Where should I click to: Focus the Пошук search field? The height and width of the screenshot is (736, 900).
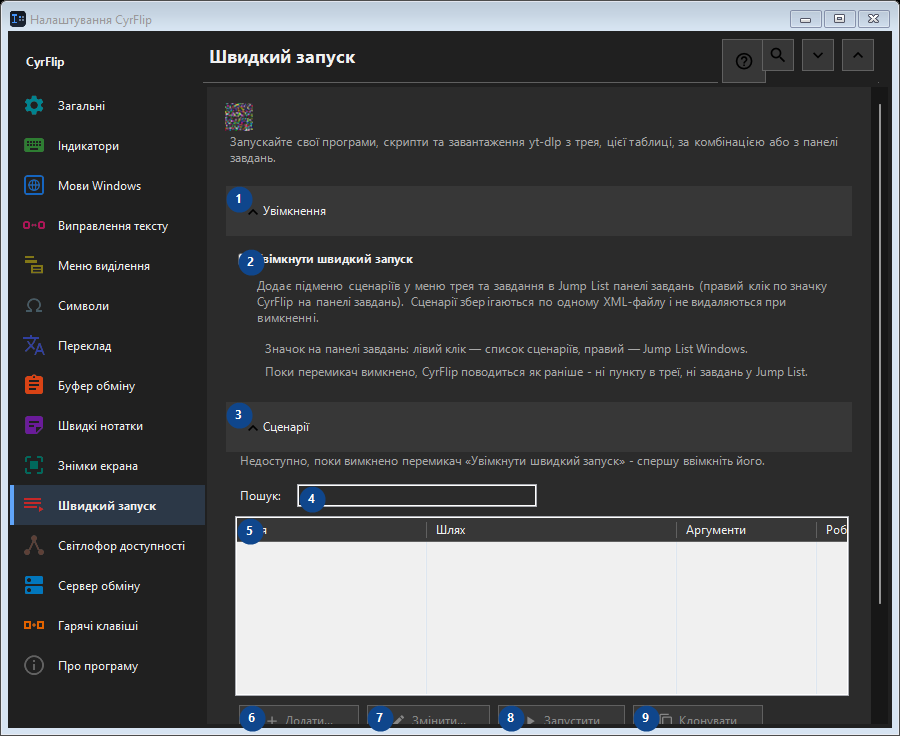[417, 495]
